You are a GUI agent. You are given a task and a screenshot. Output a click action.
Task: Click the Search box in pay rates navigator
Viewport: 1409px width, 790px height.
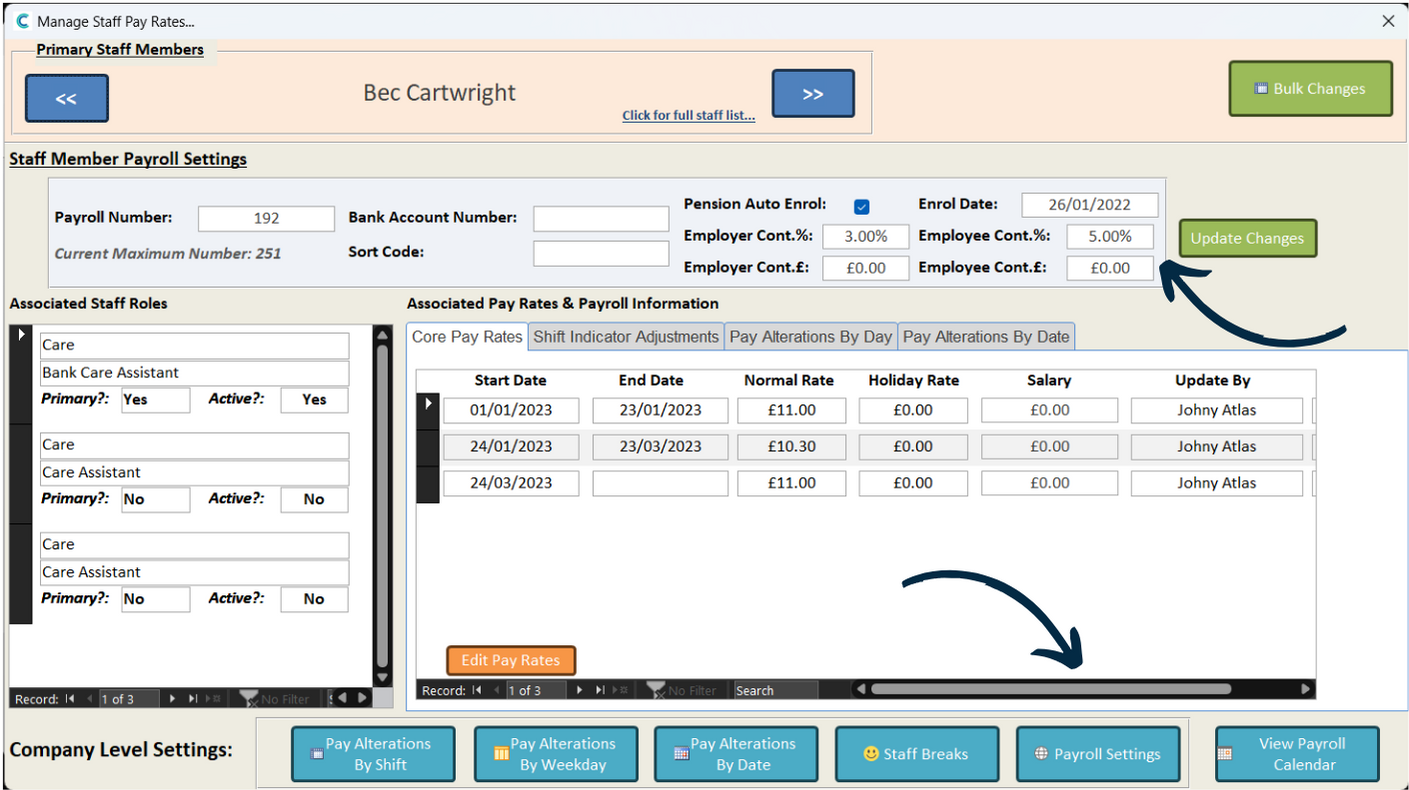point(775,690)
